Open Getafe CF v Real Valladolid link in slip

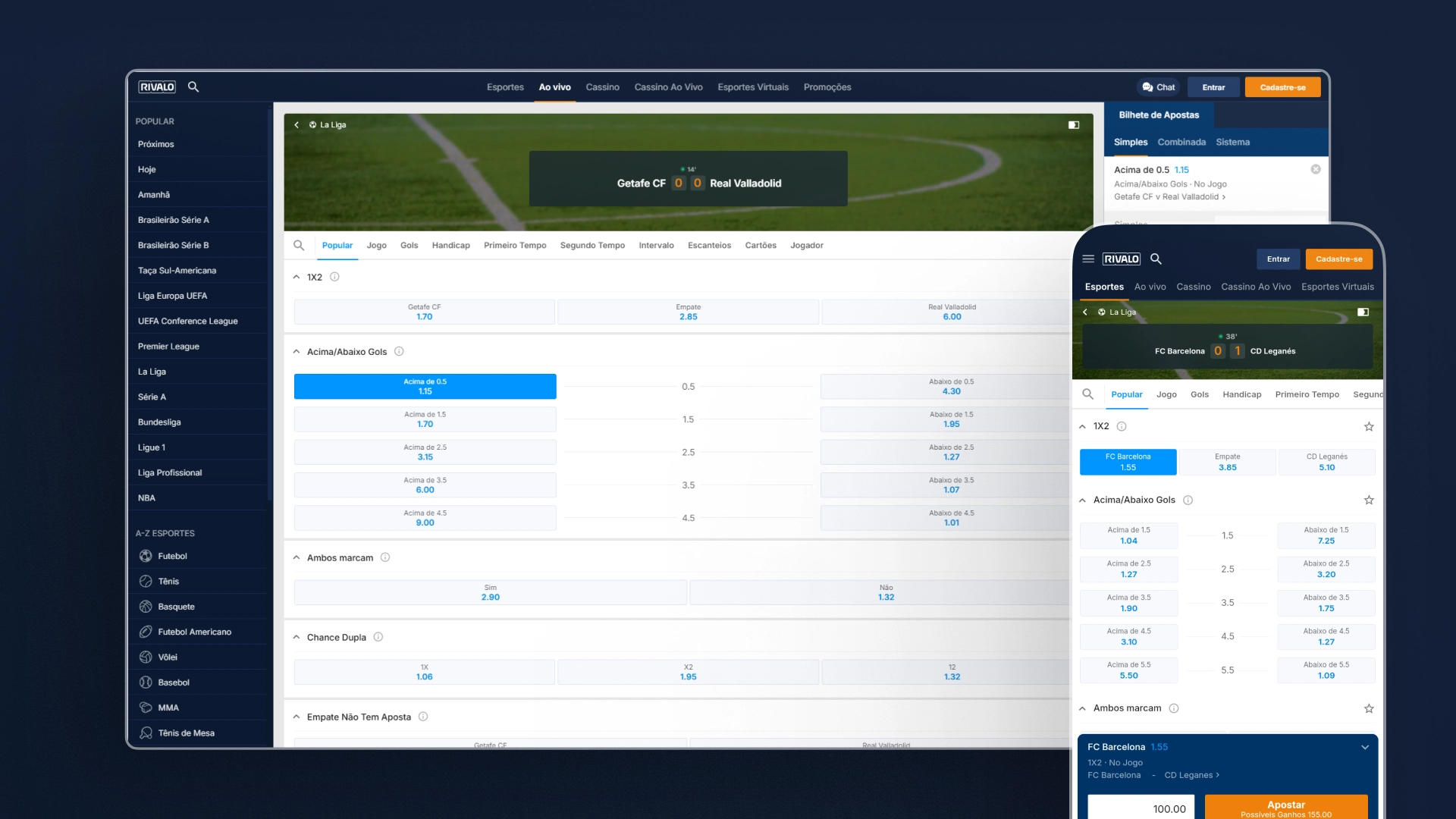[x=1169, y=197]
